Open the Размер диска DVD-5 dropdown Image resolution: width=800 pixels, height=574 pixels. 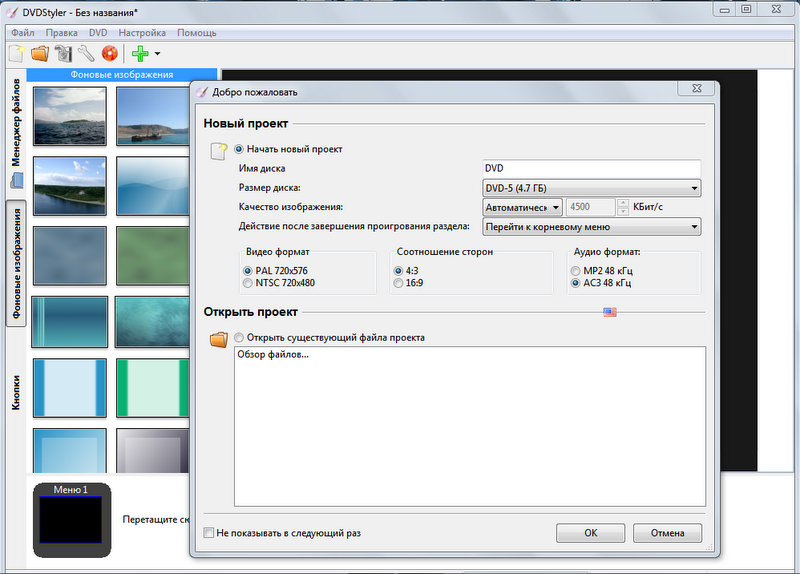coord(591,188)
